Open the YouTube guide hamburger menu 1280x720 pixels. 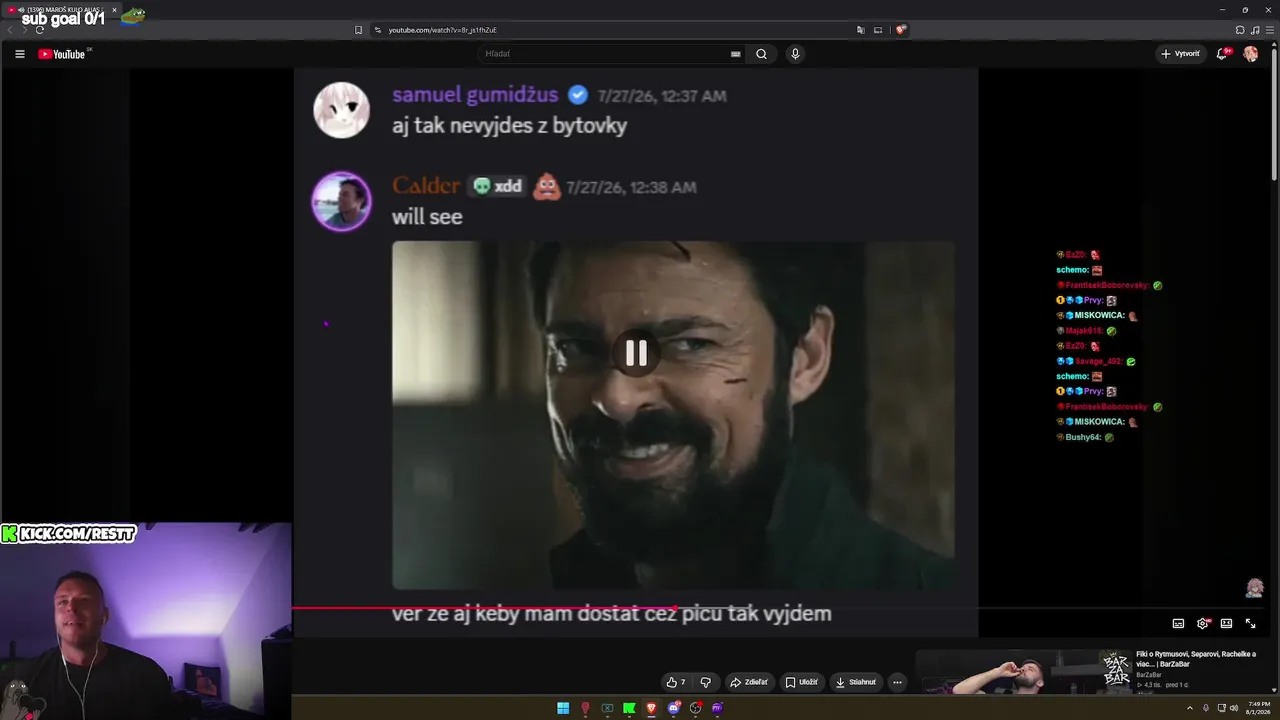click(20, 54)
